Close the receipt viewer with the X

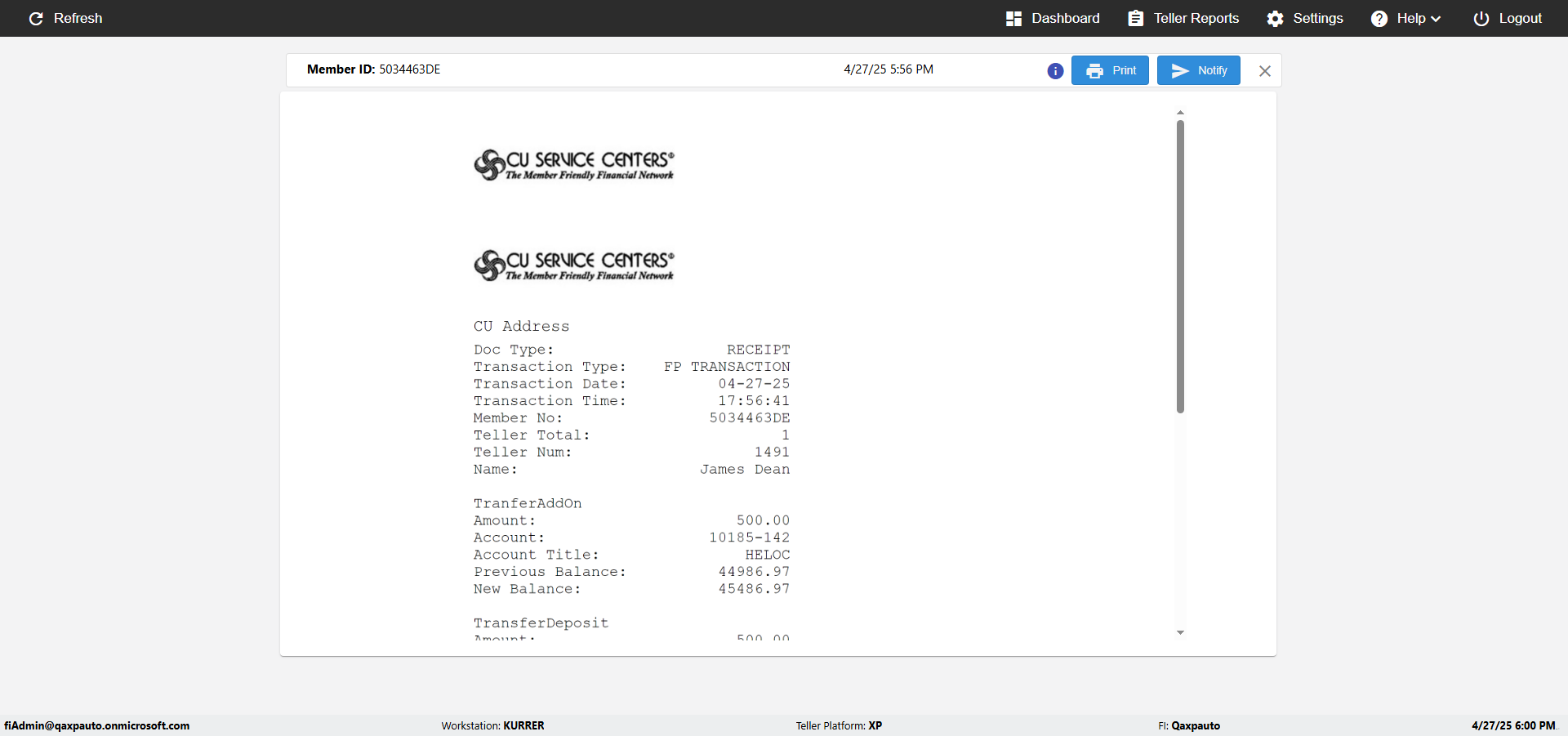click(x=1264, y=71)
